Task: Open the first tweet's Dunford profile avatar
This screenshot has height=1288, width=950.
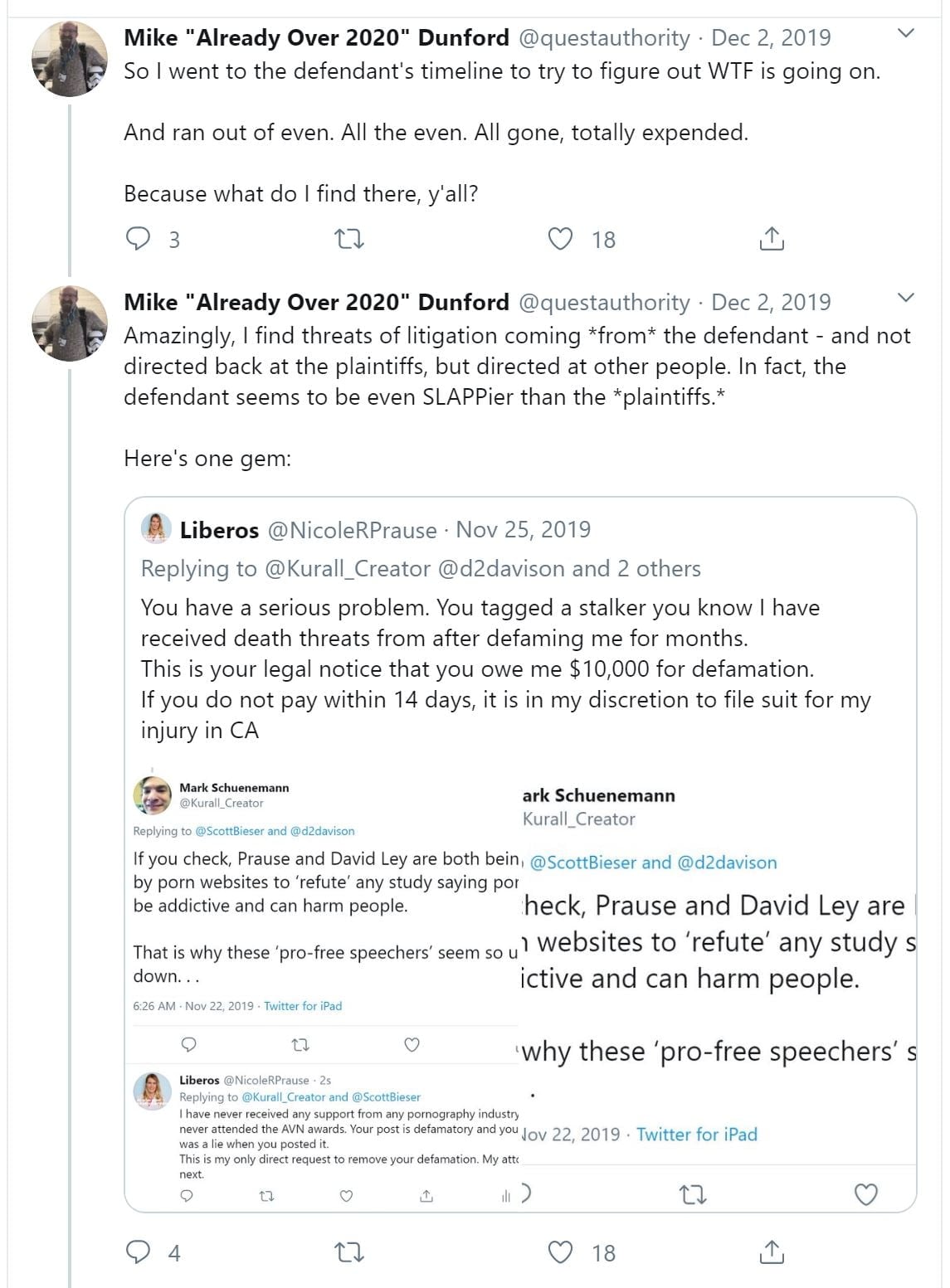Action: point(70,60)
